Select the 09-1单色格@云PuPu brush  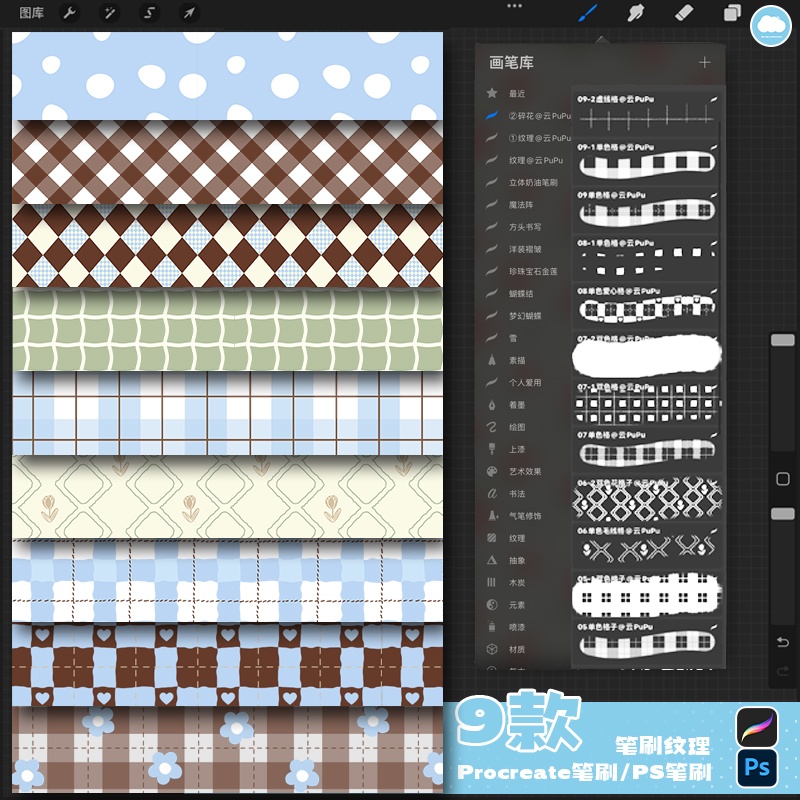(646, 161)
